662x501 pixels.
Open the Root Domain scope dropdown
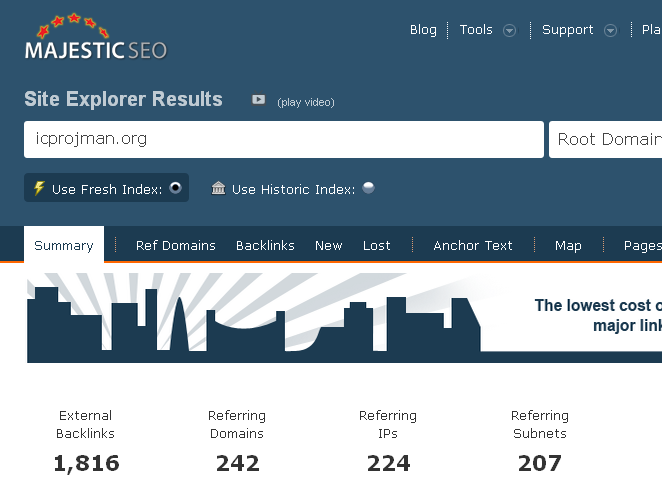606,140
